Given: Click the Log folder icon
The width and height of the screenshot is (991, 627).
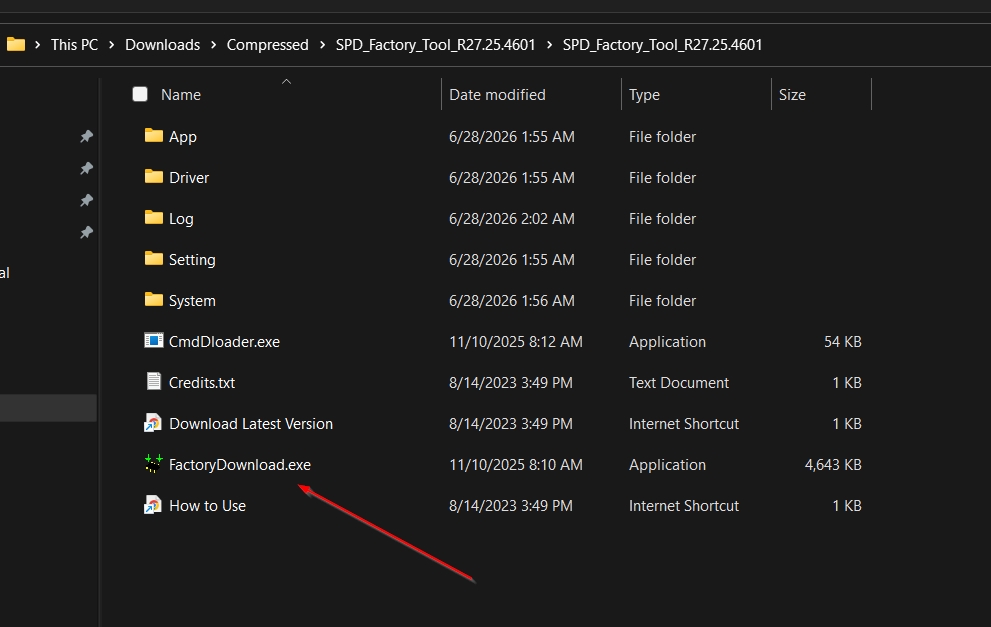Looking at the screenshot, I should coord(154,217).
